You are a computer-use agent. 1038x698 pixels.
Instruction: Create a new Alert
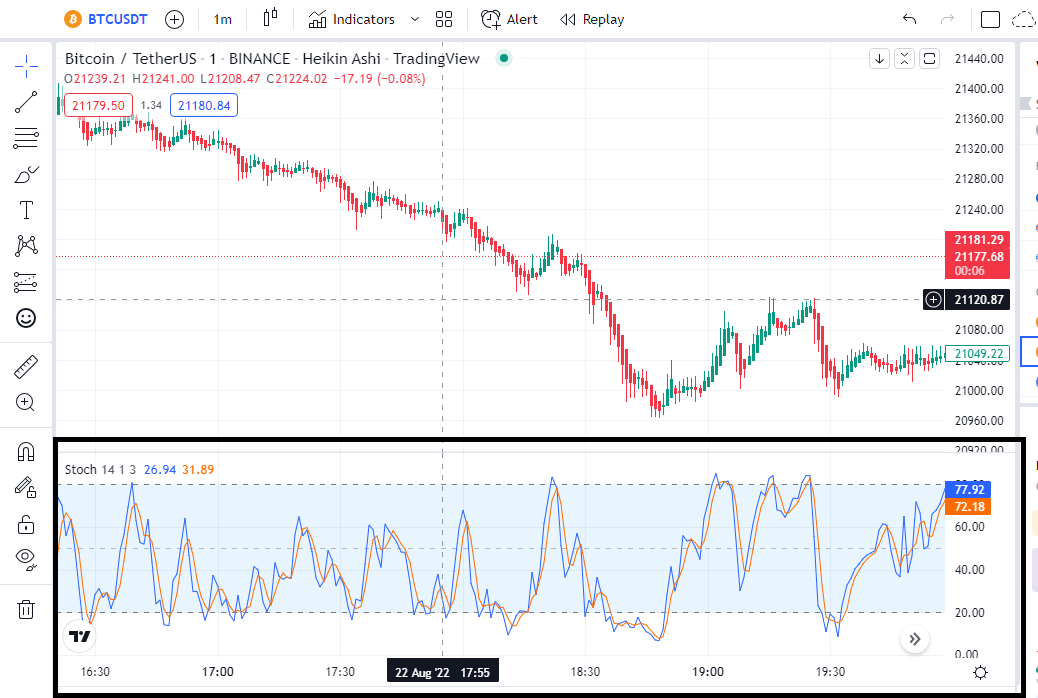(509, 19)
